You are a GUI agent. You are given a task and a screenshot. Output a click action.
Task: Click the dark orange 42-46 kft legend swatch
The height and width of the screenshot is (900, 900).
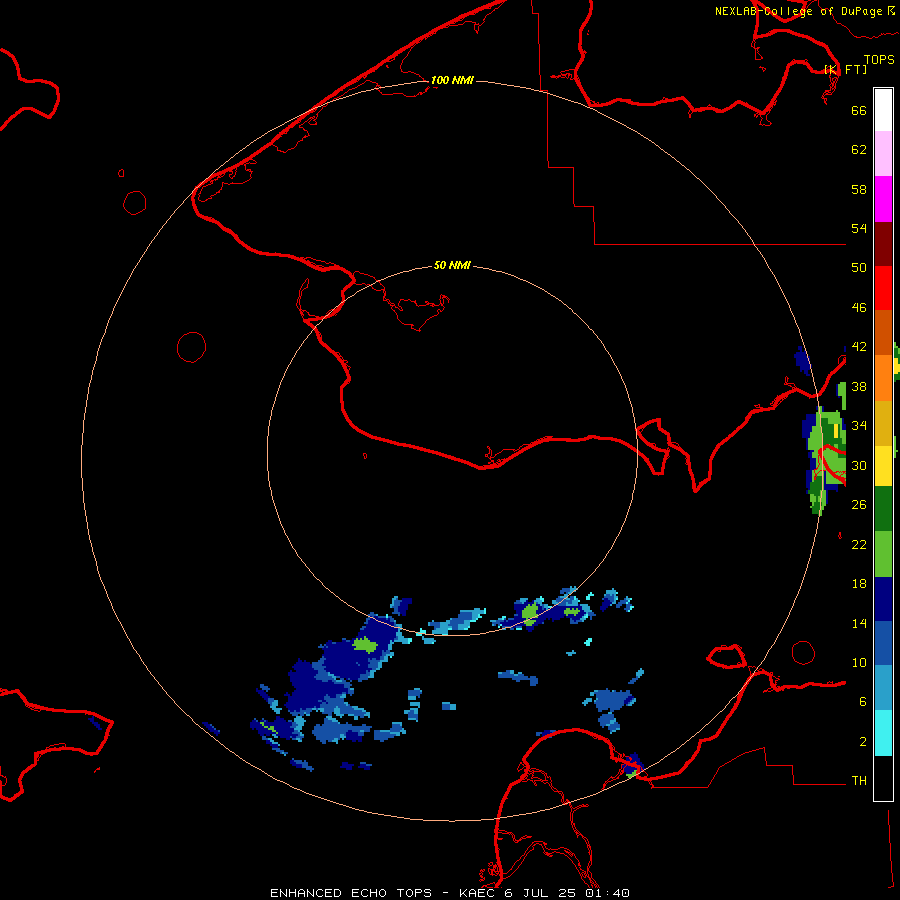pos(883,332)
